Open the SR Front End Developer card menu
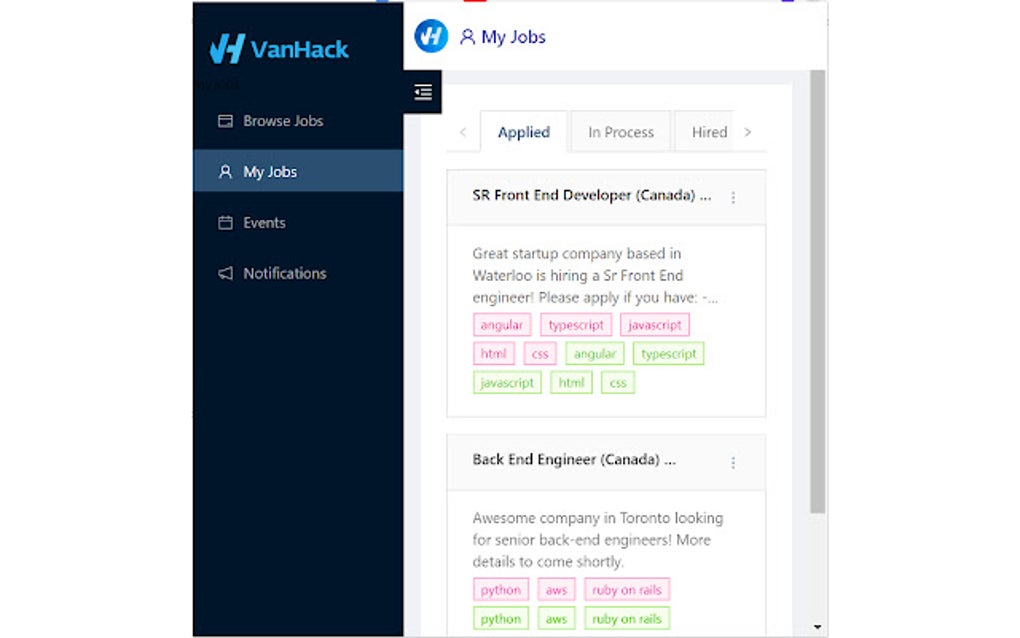 [734, 197]
